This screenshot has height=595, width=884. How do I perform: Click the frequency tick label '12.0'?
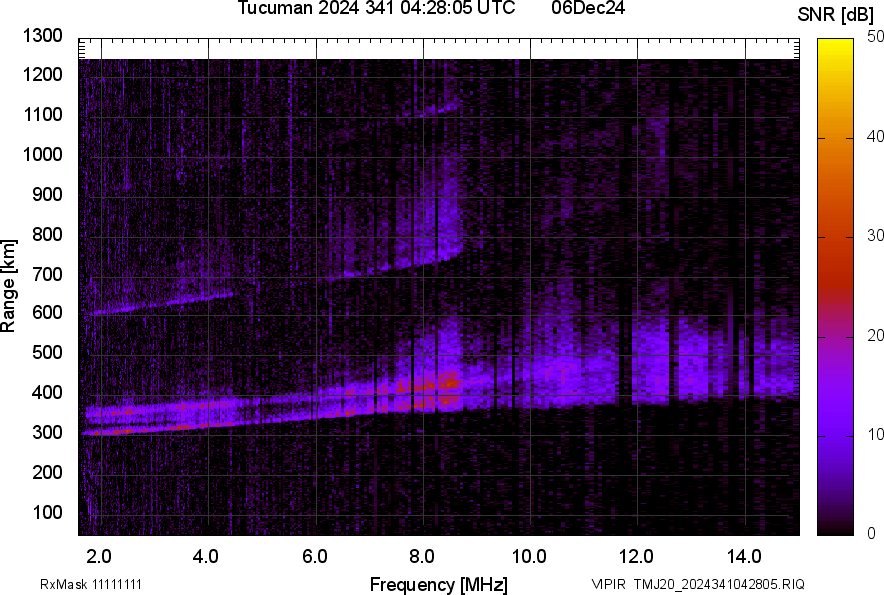tap(637, 557)
